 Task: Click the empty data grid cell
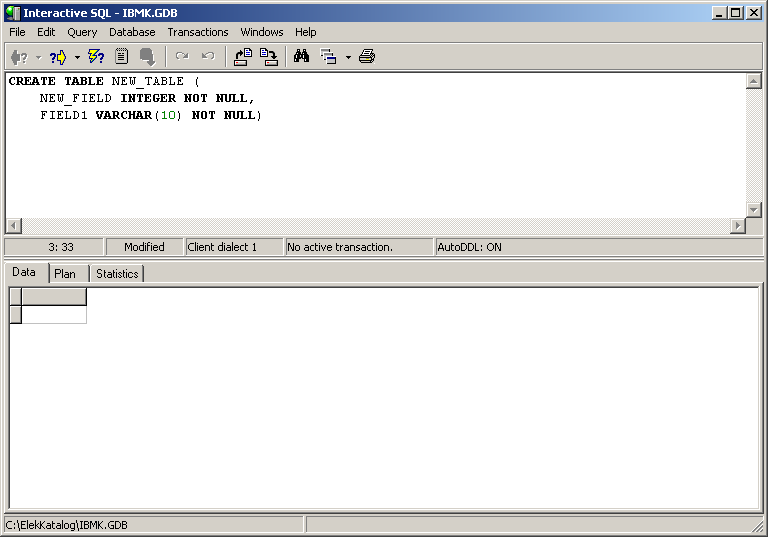(54, 315)
